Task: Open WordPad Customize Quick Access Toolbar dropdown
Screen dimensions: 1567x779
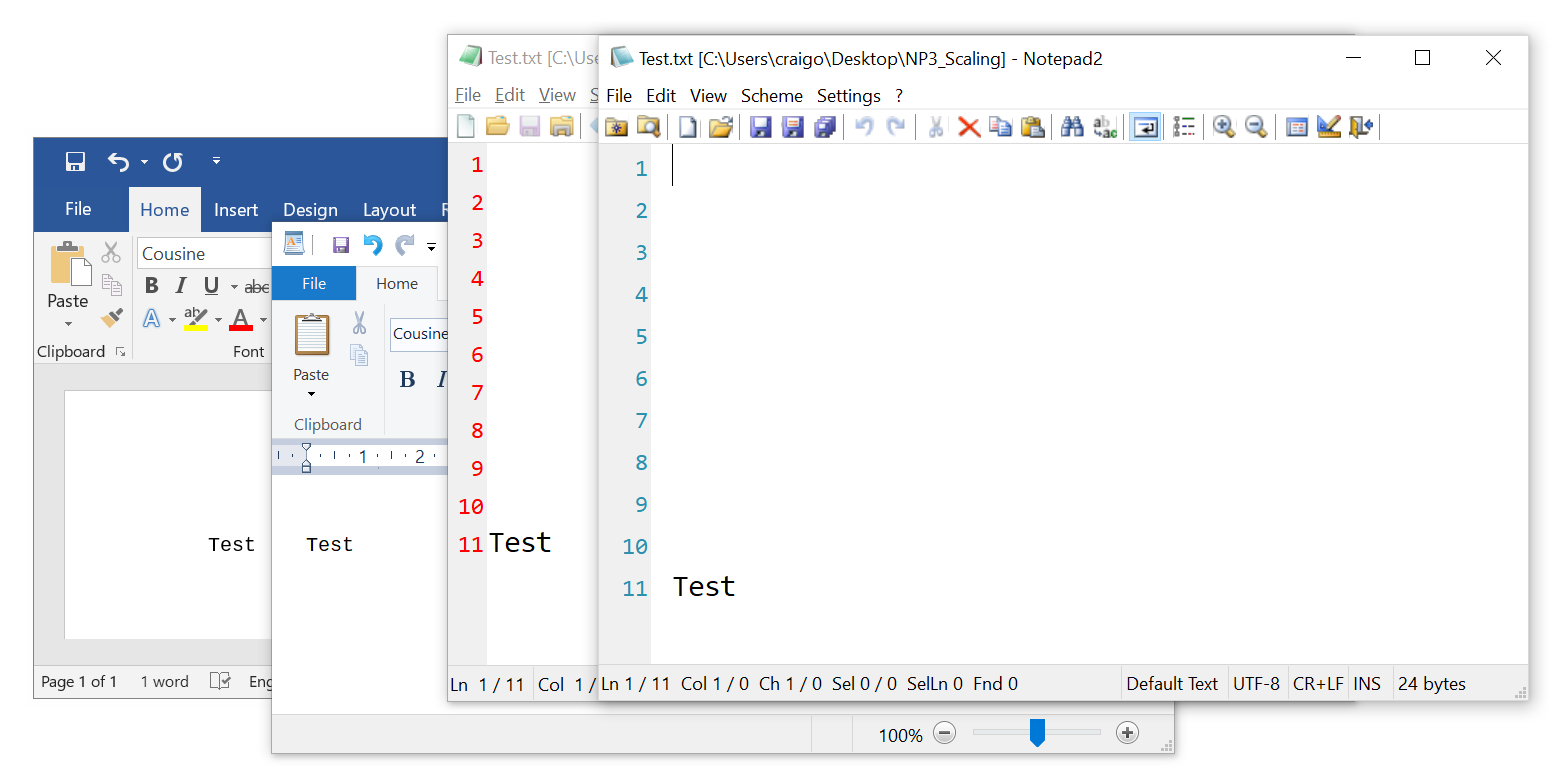Action: pyautogui.click(x=432, y=245)
